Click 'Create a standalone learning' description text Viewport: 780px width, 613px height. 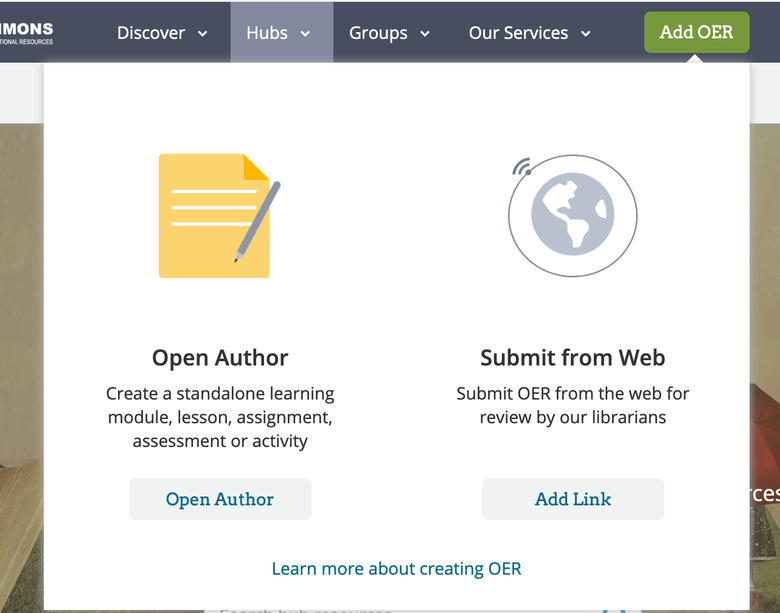tap(220, 417)
